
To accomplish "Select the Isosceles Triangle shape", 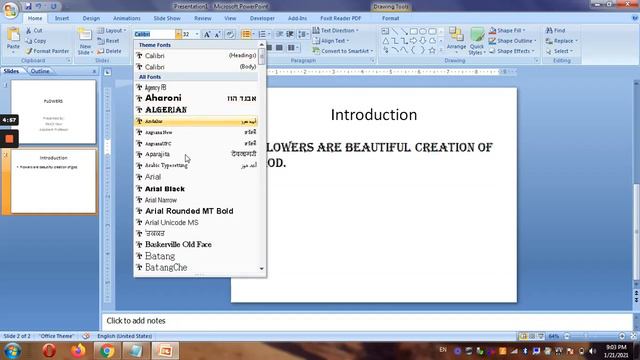I will point(385,40).
